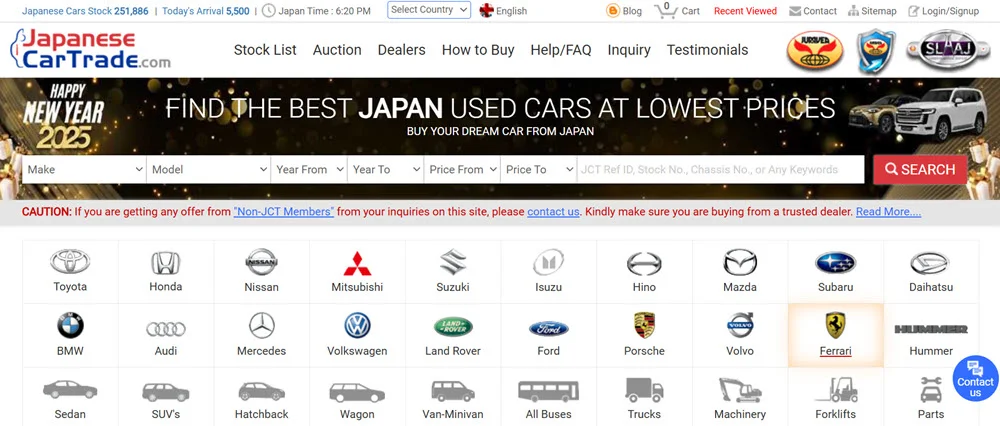Select the Volkswagen logo
Viewport: 1000px width, 426px height.
(x=357, y=325)
